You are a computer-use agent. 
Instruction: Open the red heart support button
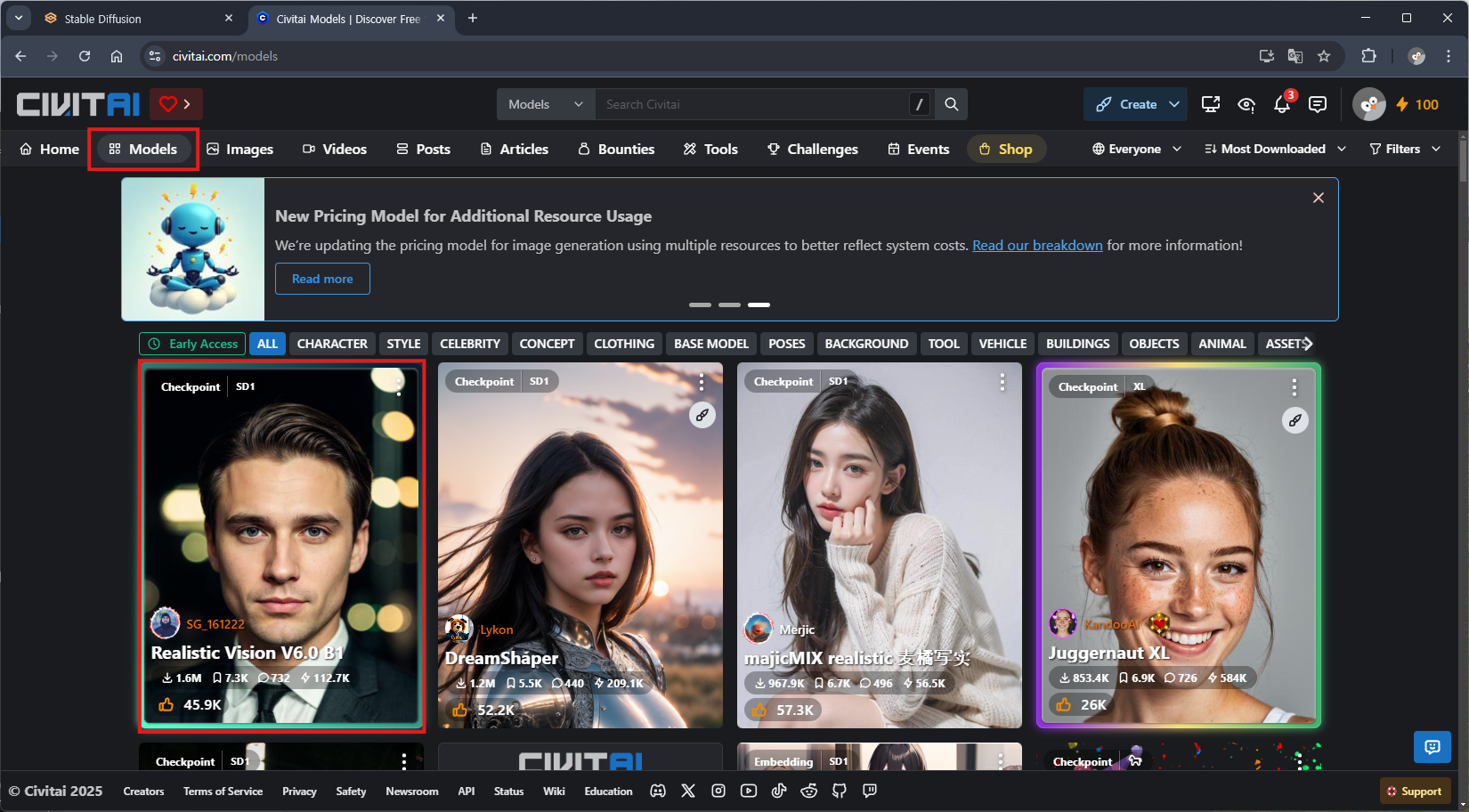click(175, 104)
